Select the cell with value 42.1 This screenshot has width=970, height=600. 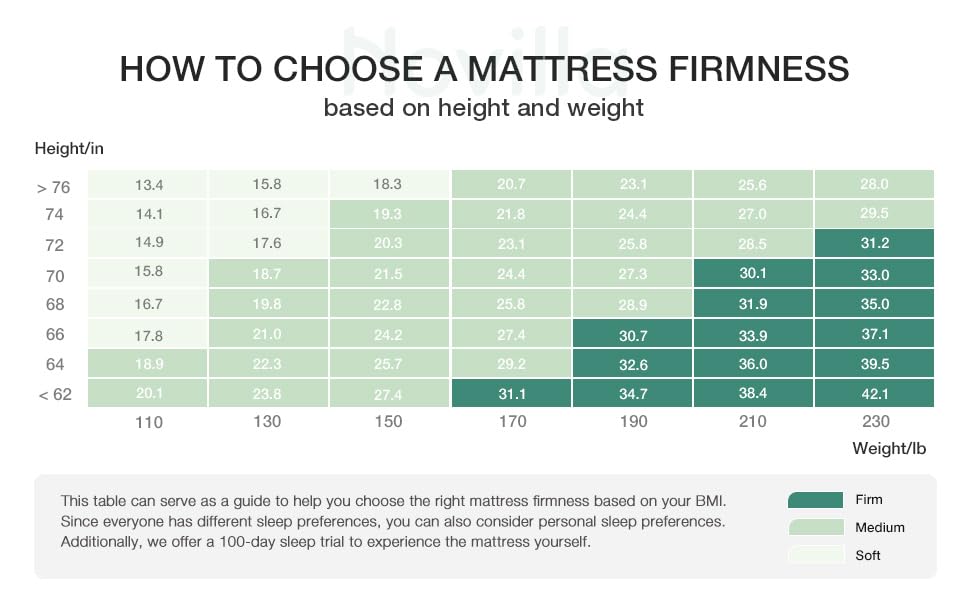[874, 393]
